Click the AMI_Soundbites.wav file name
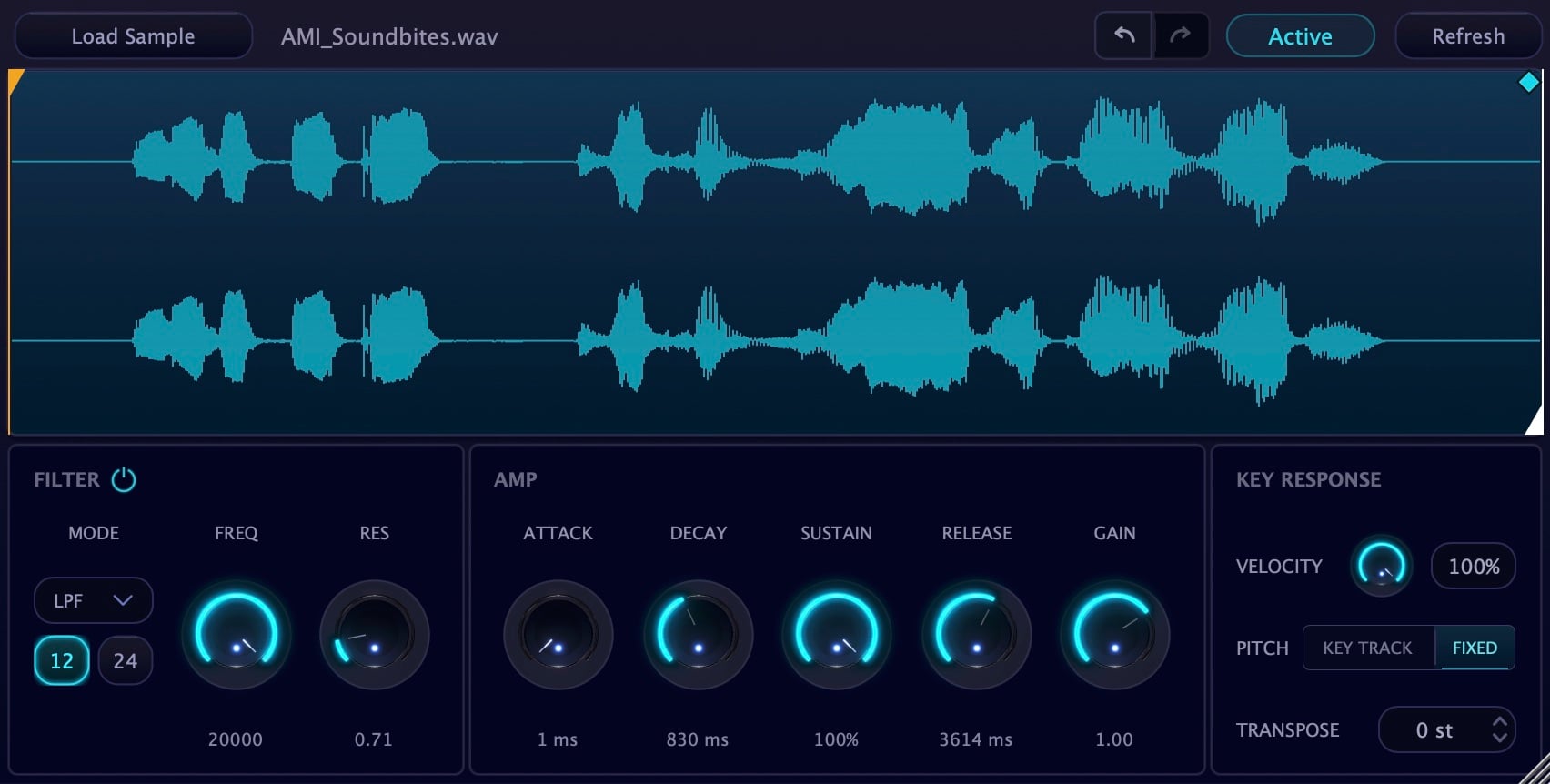This screenshot has height=784, width=1550. (389, 36)
